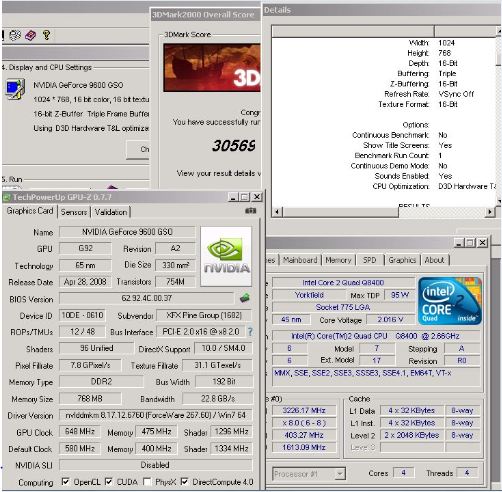Switch to the Graphics tab in CPU-Z
This screenshot has height=492, width=502.
click(402, 260)
